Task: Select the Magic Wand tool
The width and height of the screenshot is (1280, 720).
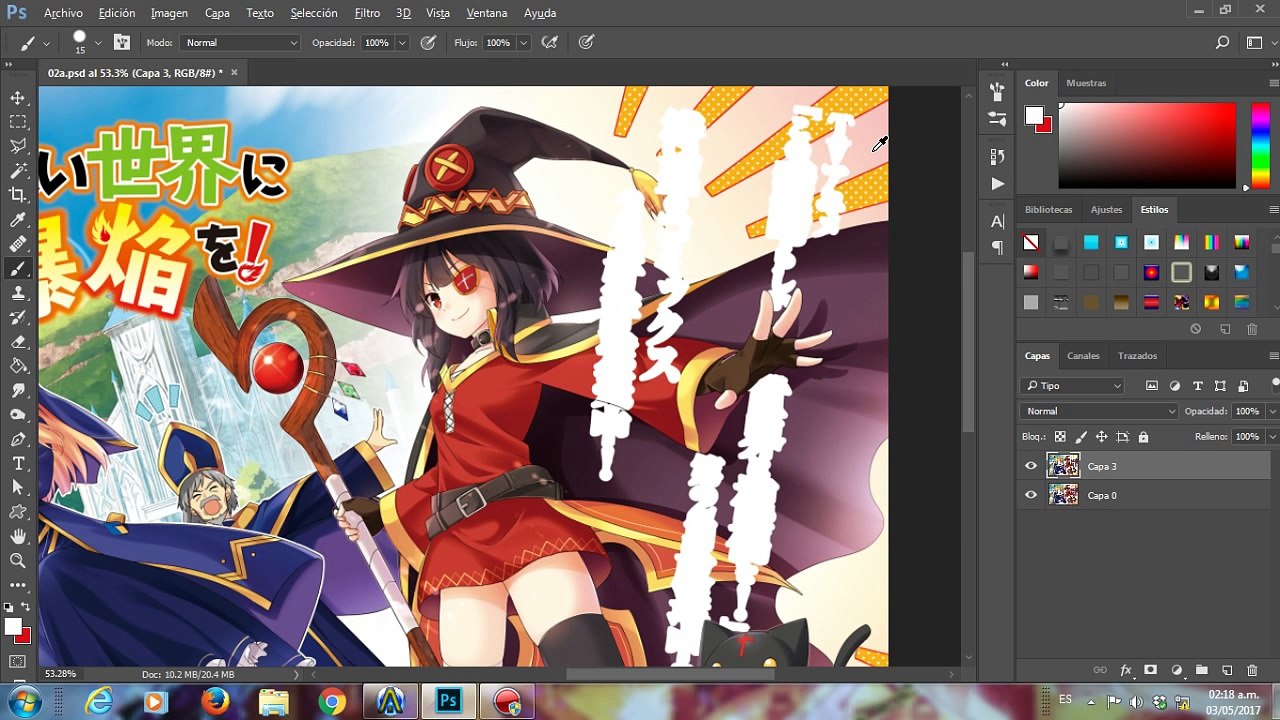Action: tap(18, 171)
